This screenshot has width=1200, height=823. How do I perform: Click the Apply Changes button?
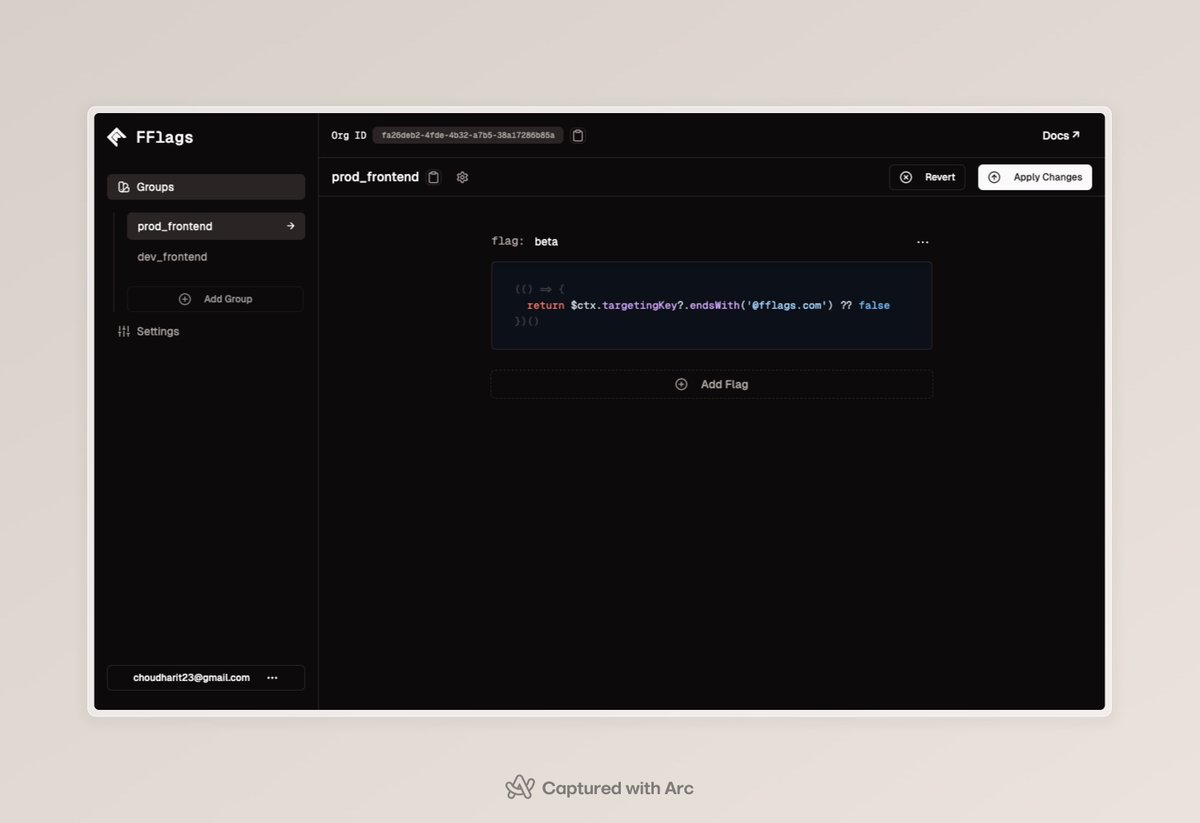(1035, 177)
